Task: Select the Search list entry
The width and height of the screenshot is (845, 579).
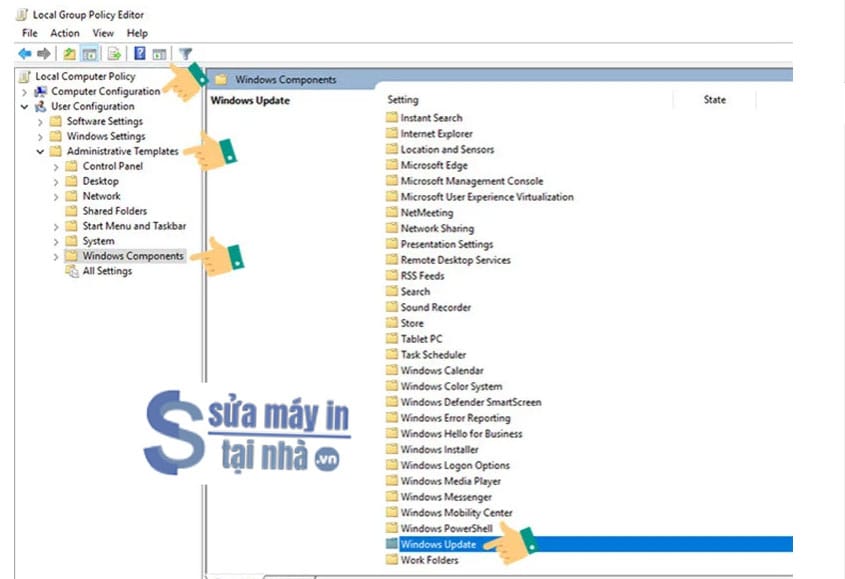Action: point(415,292)
